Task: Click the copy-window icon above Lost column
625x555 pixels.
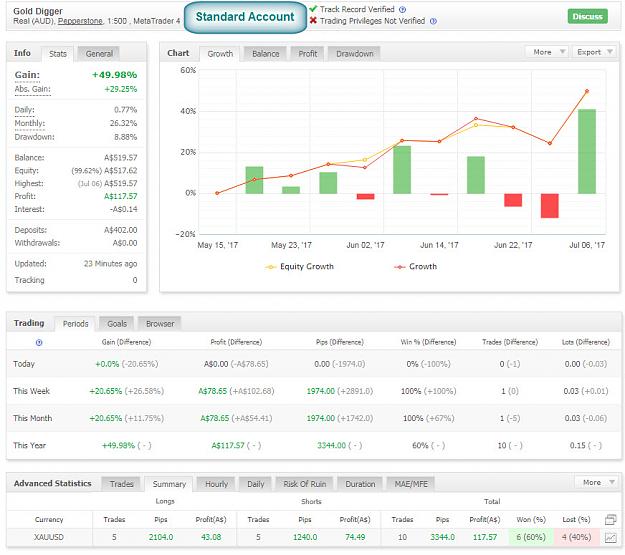Action: tap(610, 520)
